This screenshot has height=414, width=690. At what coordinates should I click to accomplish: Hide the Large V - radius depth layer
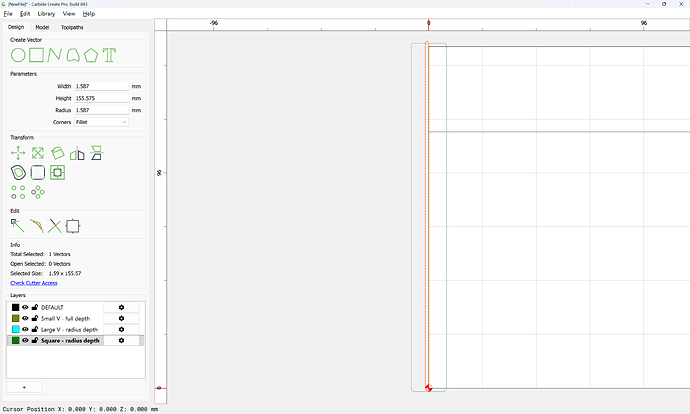pos(25,330)
